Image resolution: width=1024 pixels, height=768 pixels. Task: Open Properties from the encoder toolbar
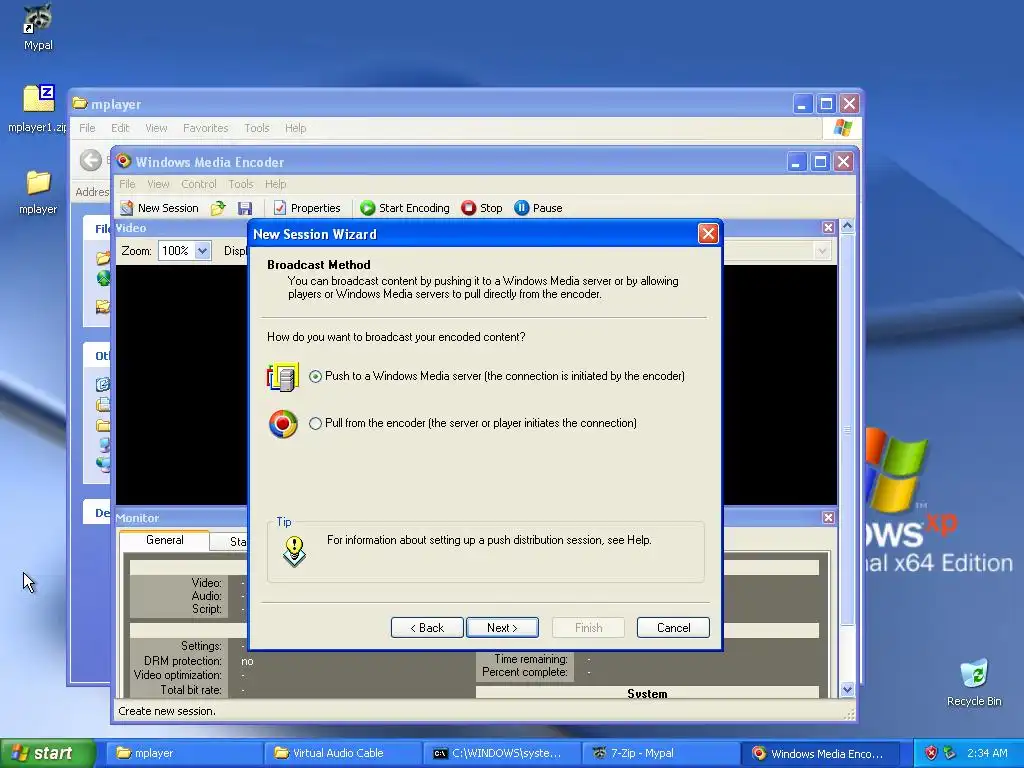(307, 208)
